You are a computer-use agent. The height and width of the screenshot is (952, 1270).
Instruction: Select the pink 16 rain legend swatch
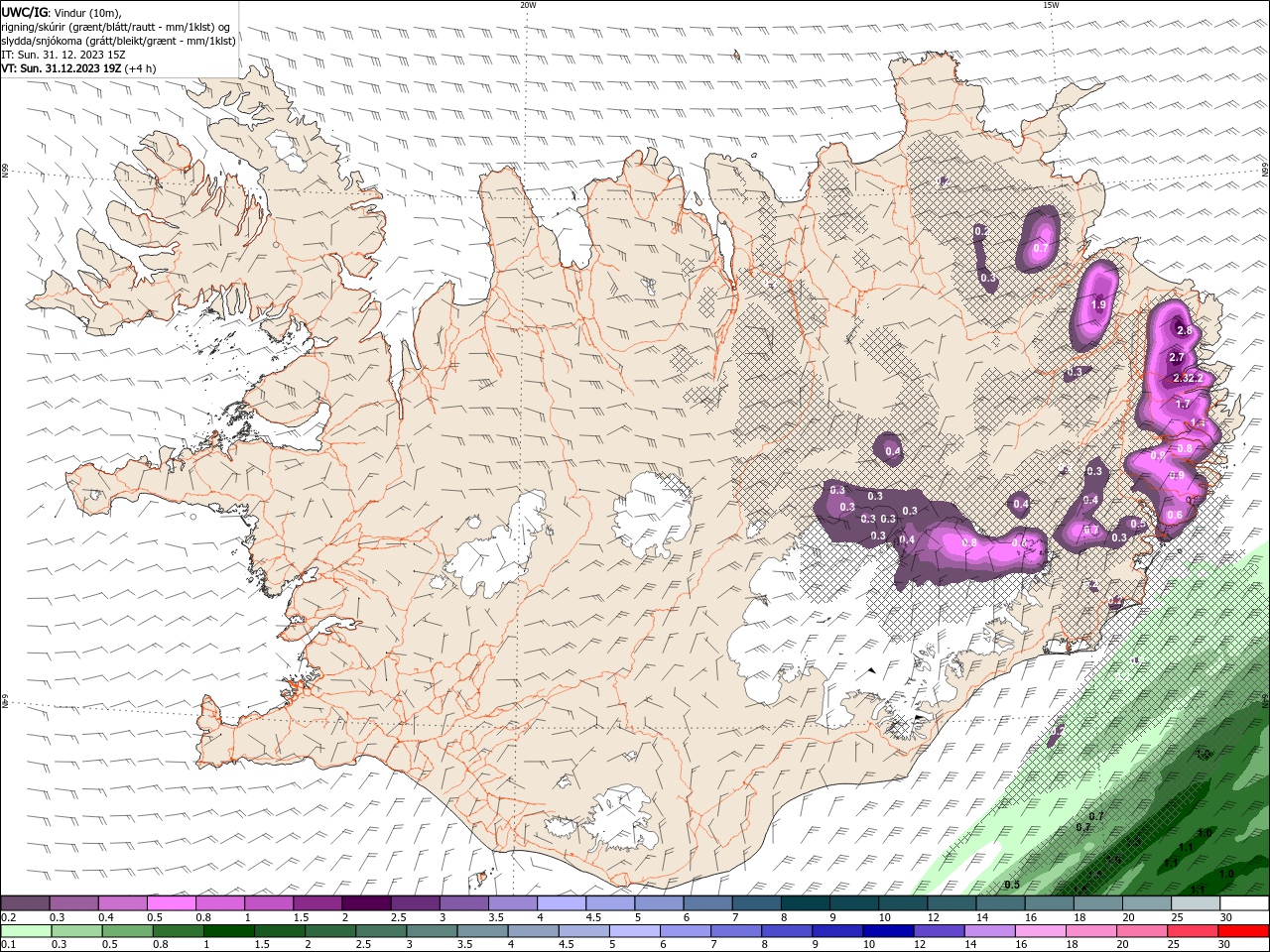tap(1040, 931)
